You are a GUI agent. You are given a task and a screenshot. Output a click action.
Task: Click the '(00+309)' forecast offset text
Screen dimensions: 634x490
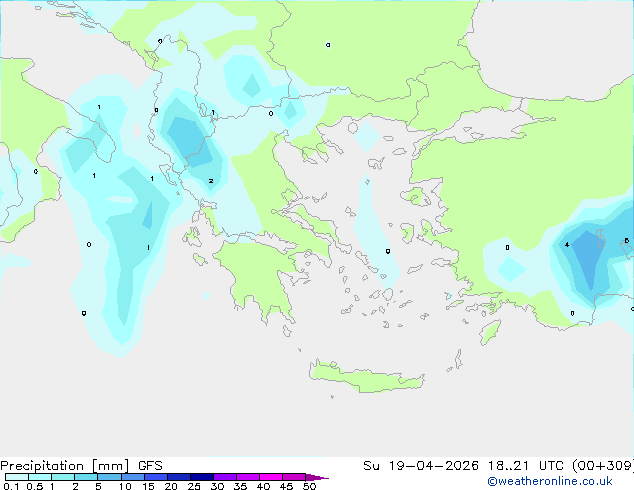603,466
